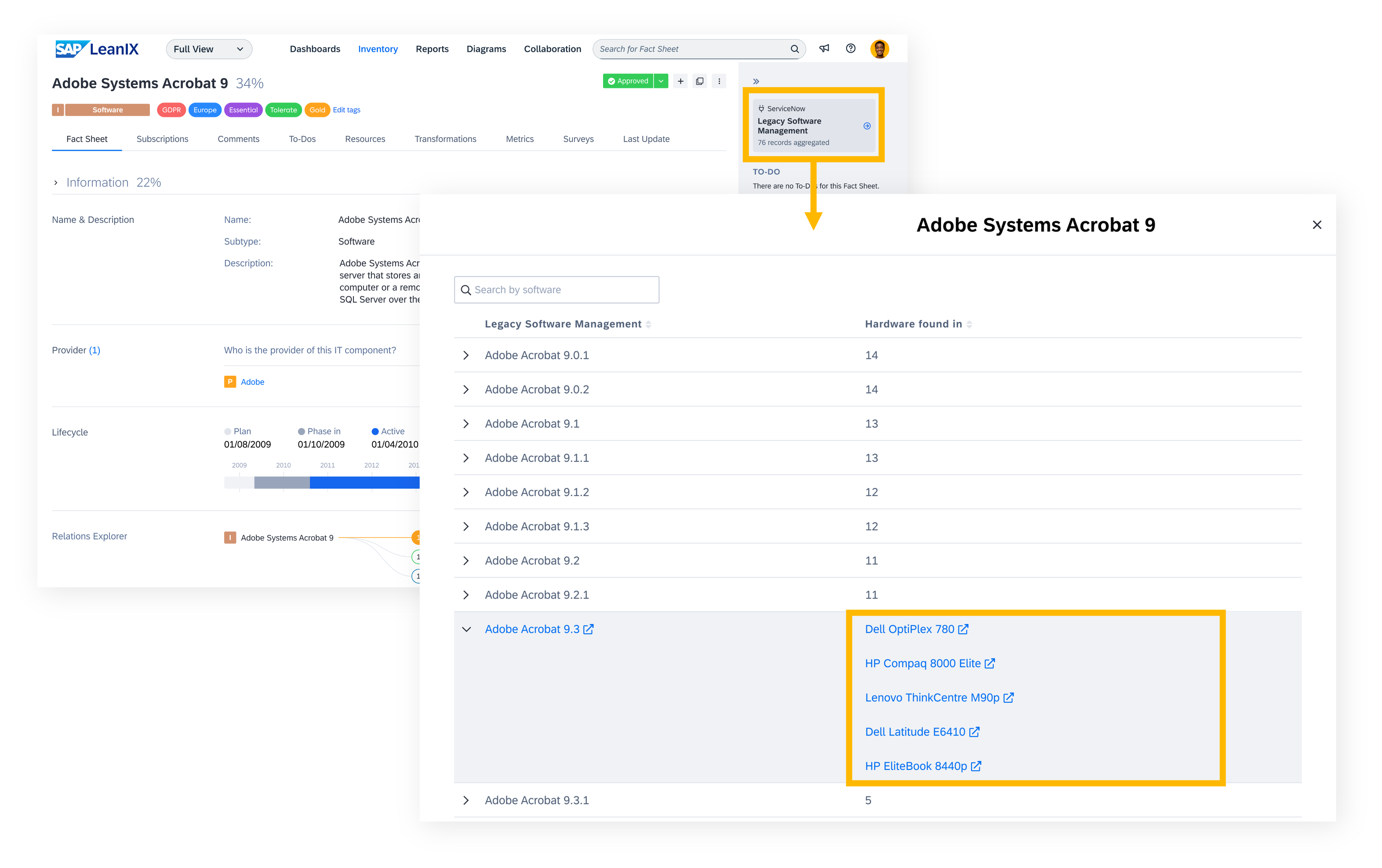Screen dimensions: 1382x868
Task: Expand the Adobe Acrobat 9.1.1 row
Action: tap(466, 458)
